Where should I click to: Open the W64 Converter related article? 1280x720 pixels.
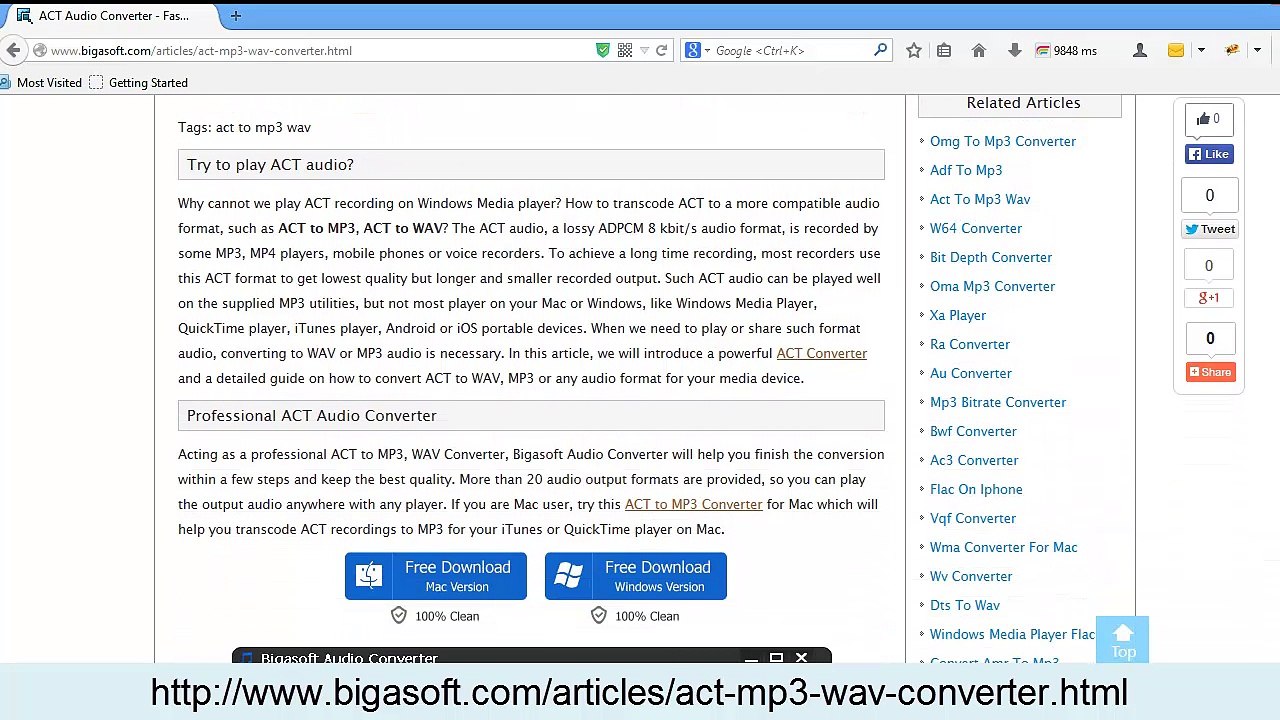(976, 228)
